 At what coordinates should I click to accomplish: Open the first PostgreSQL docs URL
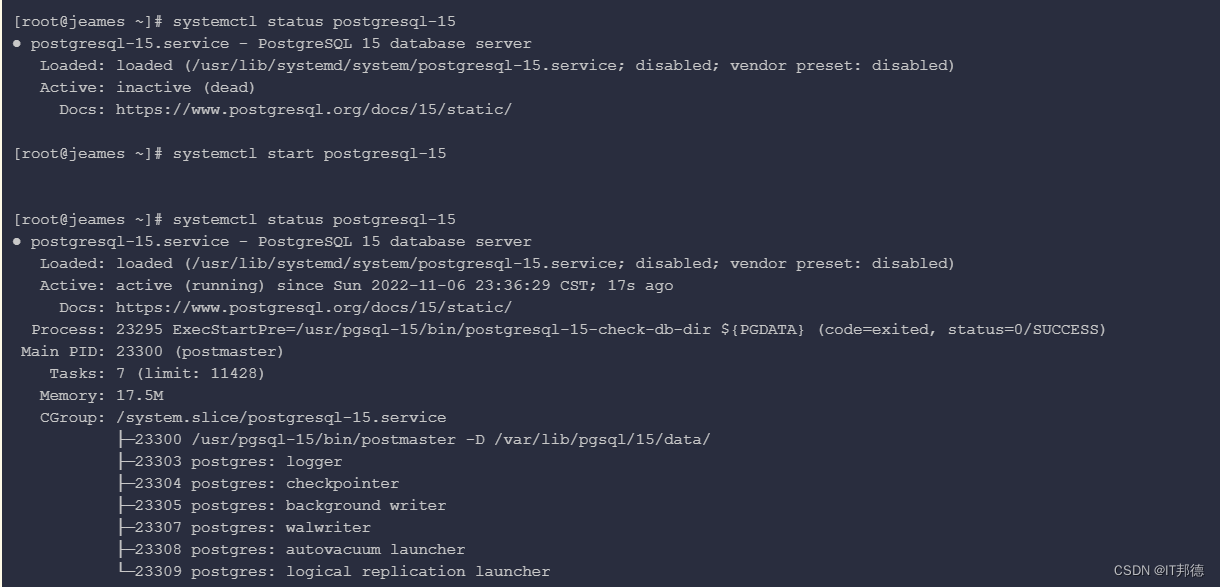314,110
